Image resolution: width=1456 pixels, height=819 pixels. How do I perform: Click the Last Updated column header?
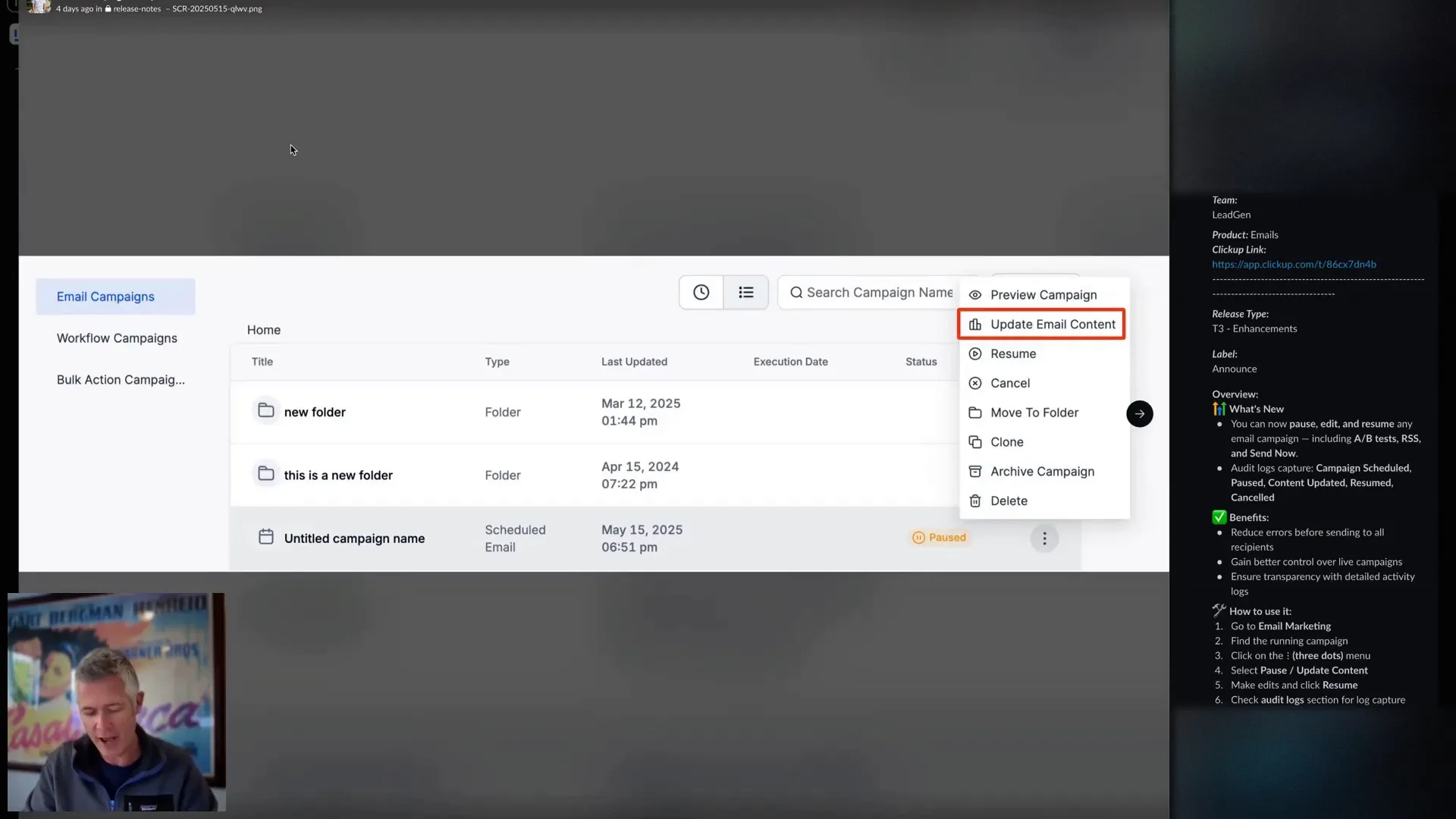[x=634, y=362]
